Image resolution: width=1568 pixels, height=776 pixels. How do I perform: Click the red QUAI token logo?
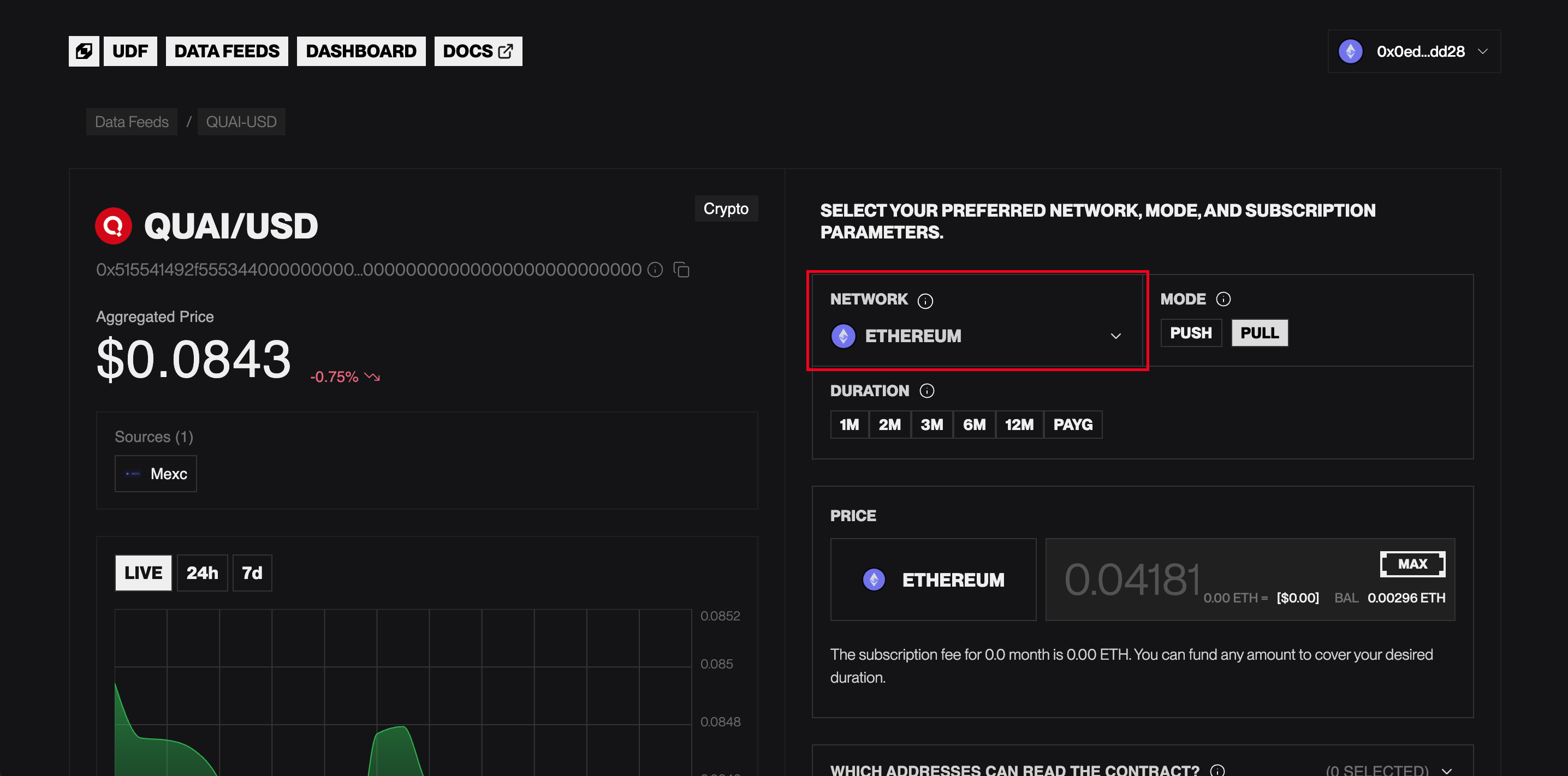tap(113, 226)
